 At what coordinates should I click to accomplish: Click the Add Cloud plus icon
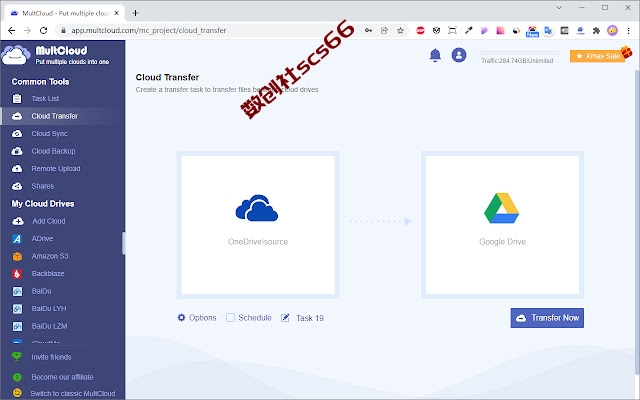18,221
